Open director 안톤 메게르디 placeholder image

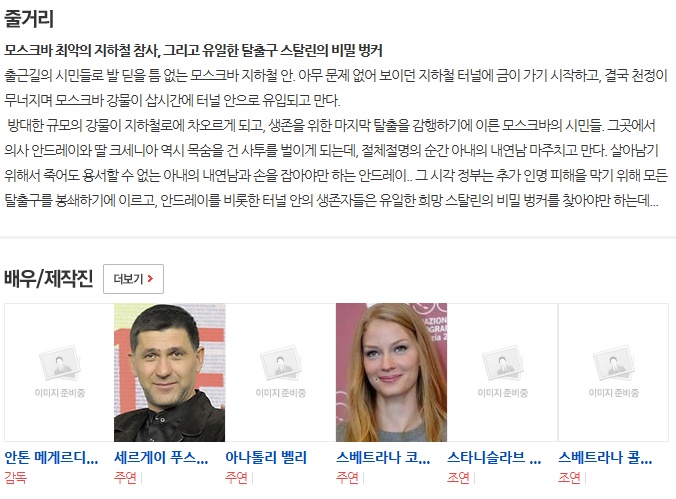(x=59, y=372)
